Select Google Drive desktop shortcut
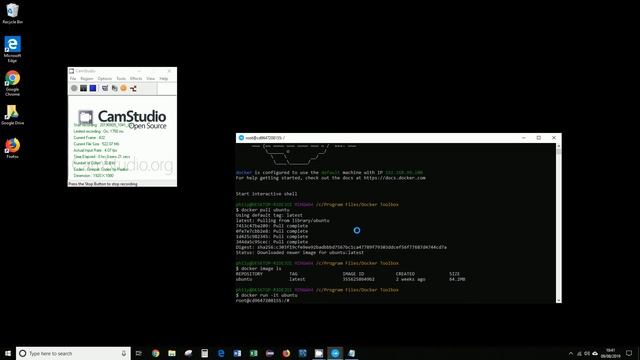 click(x=12, y=115)
